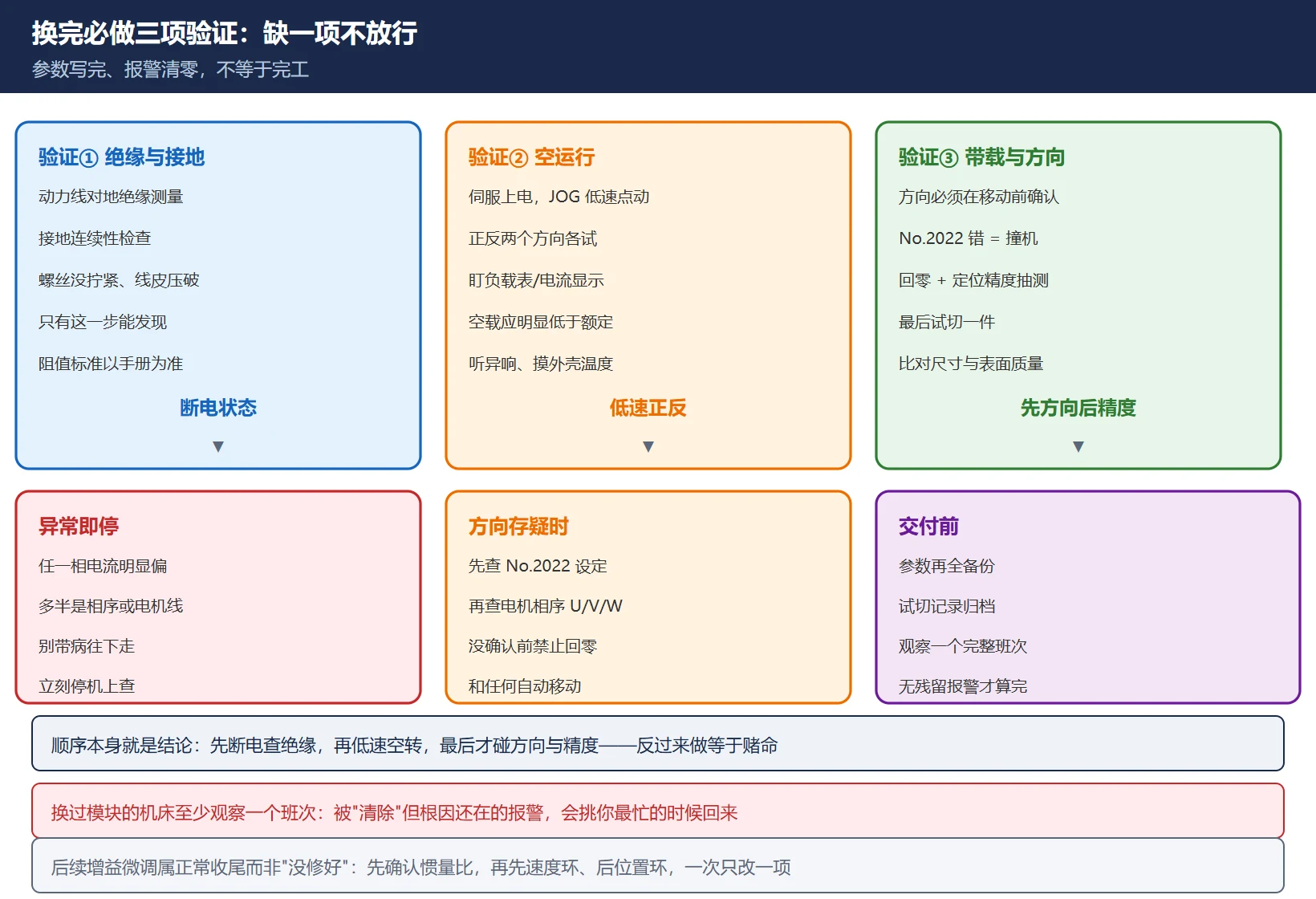The height and width of the screenshot is (899, 1316).
Task: Click the line 没确认前禁止回零
Action: click(533, 646)
